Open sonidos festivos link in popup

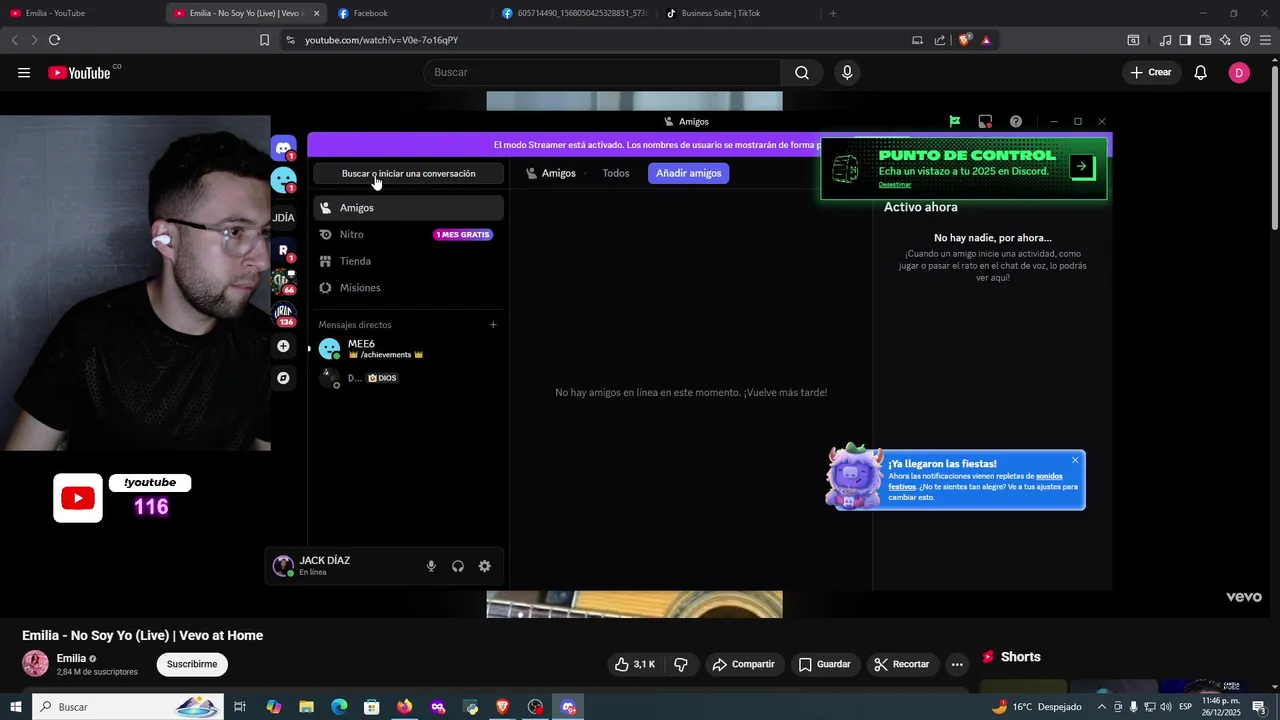(x=1049, y=476)
